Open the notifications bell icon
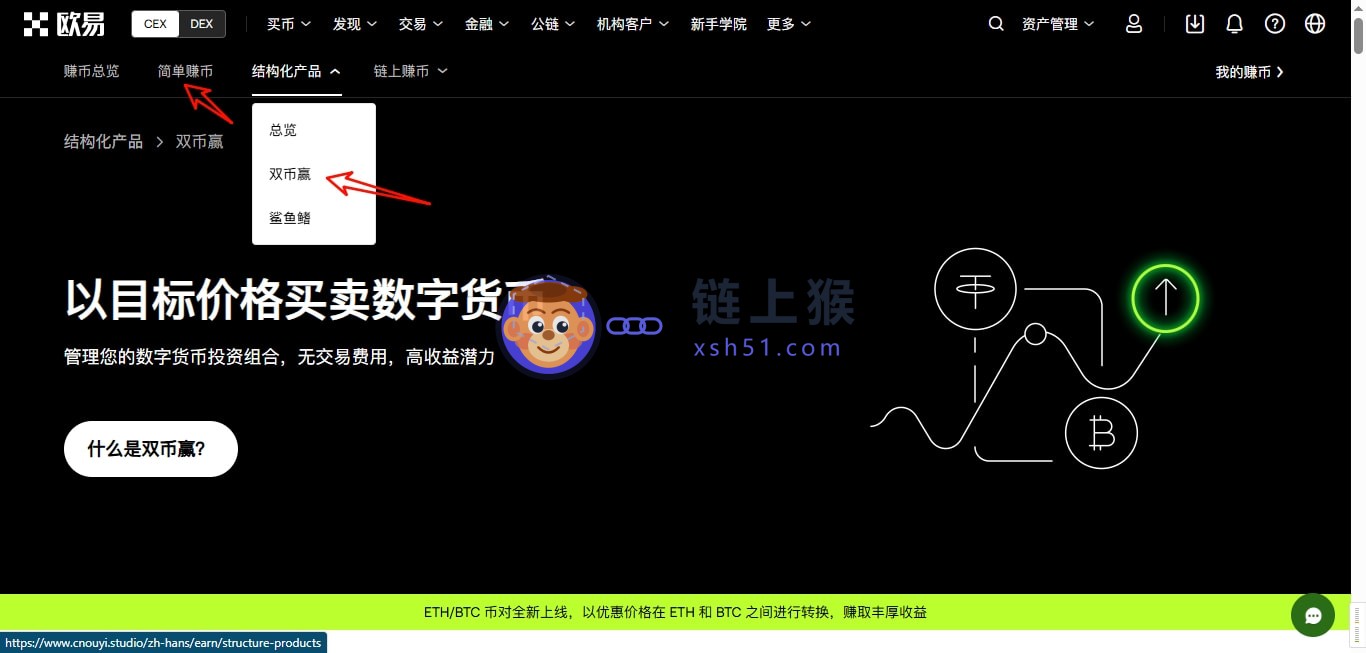This screenshot has width=1366, height=653. (x=1235, y=24)
